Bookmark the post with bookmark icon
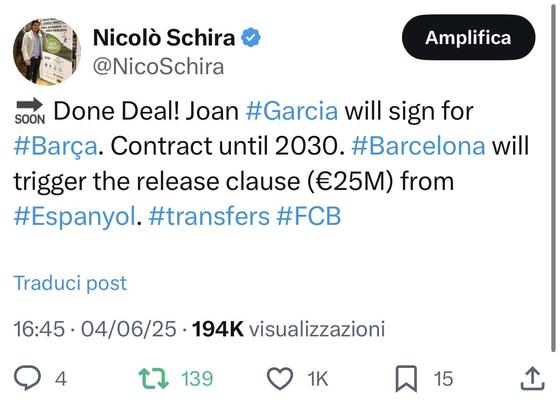The height and width of the screenshot is (411, 560). click(406, 379)
